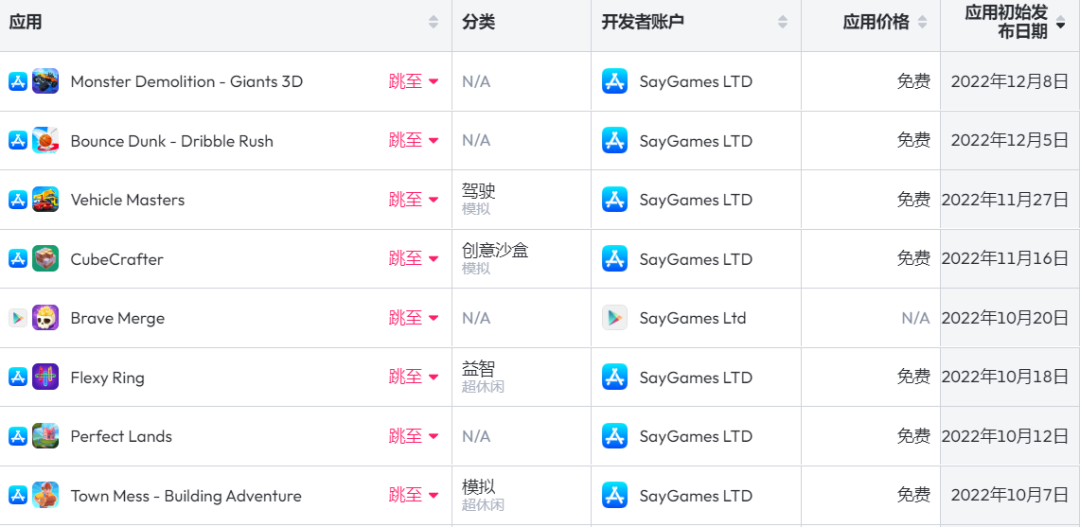The width and height of the screenshot is (1080, 527).
Task: Click the Vehicle Masters app icon
Action: point(45,200)
